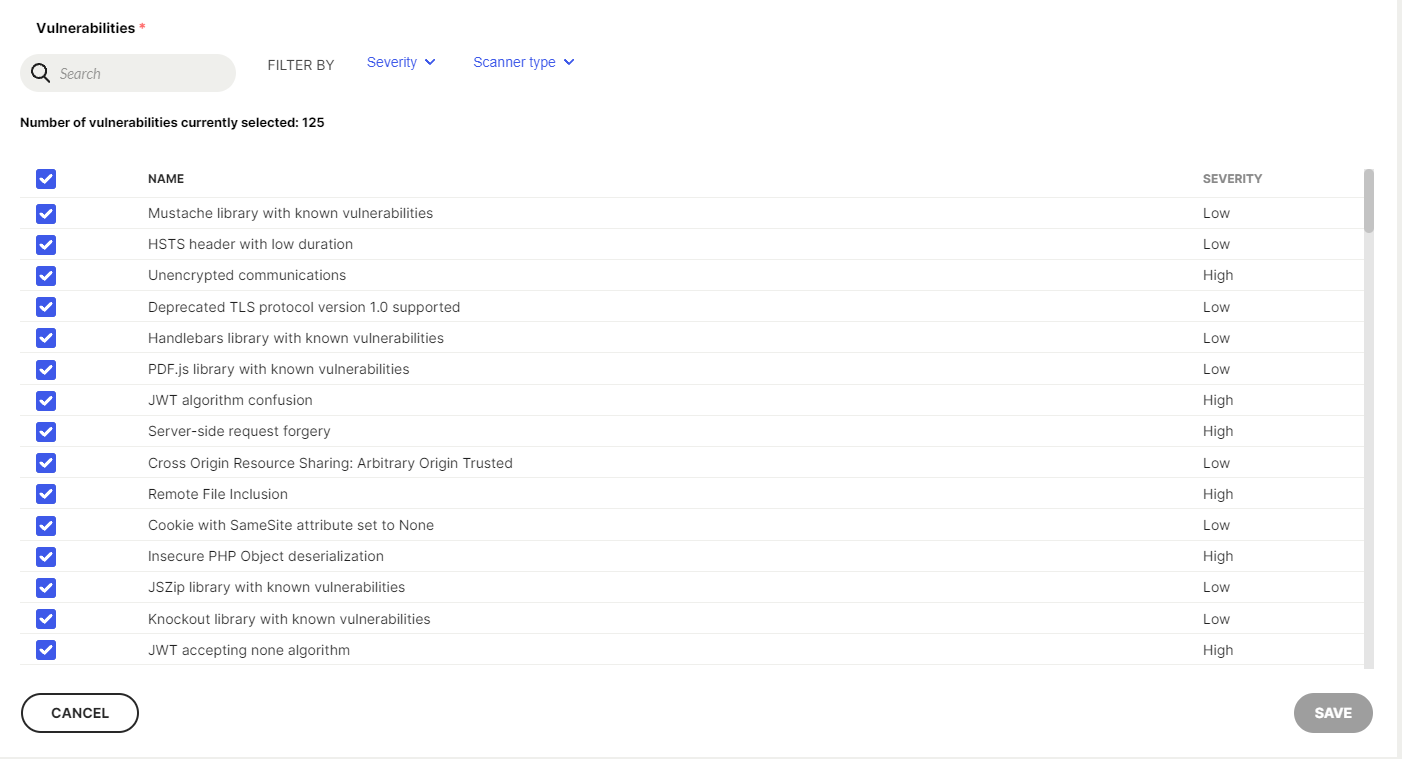Toggle the JWT algorithm confusion checkbox
Screen dimensions: 1402x759
tap(46, 401)
